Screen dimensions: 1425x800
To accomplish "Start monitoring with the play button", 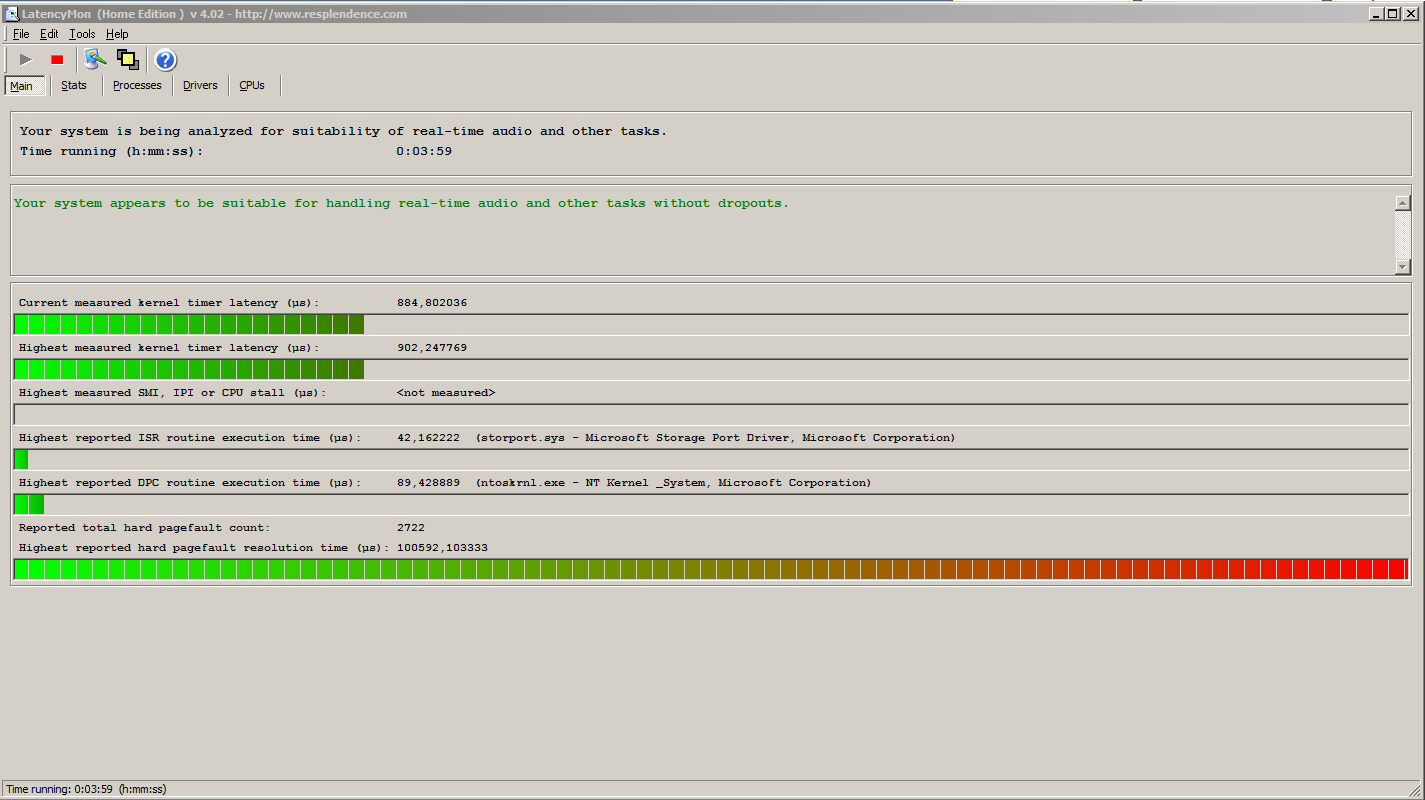I will pos(26,60).
